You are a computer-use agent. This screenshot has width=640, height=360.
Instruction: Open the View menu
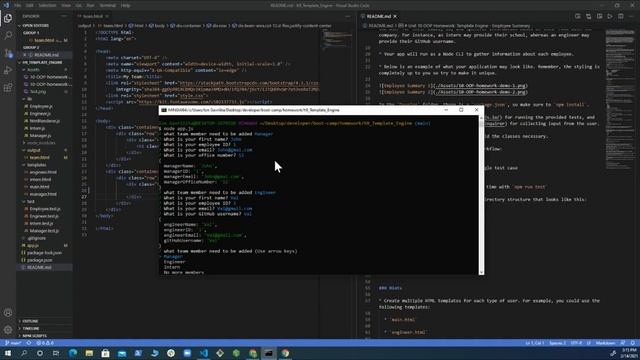[66, 5]
